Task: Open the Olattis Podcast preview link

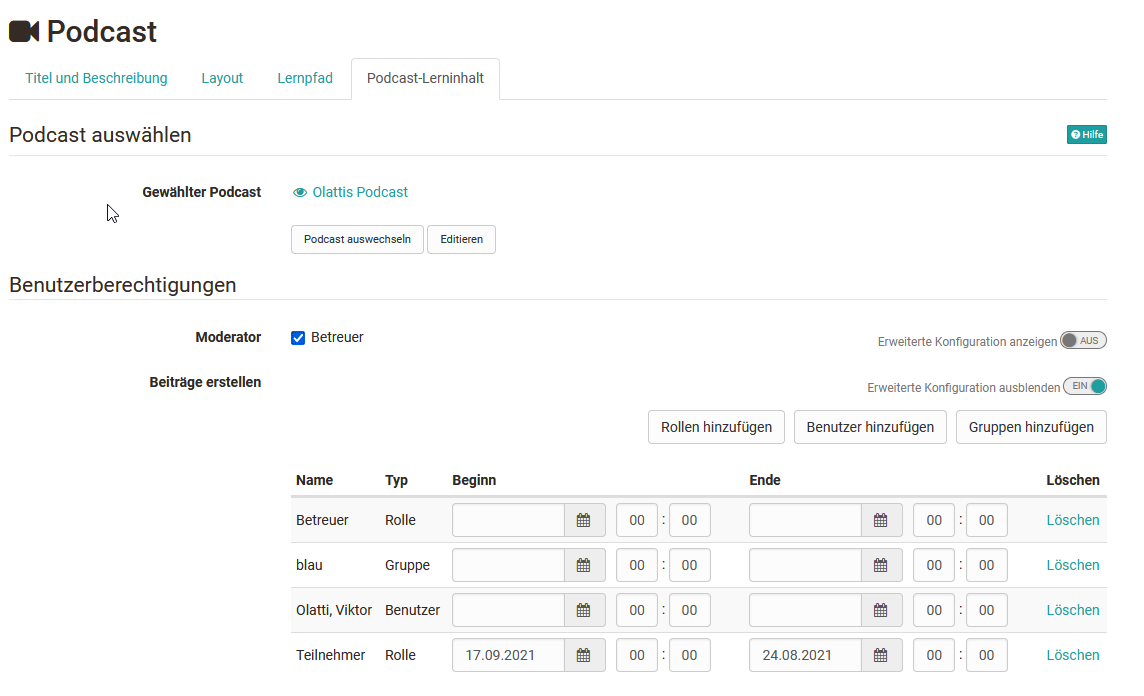Action: click(x=359, y=192)
